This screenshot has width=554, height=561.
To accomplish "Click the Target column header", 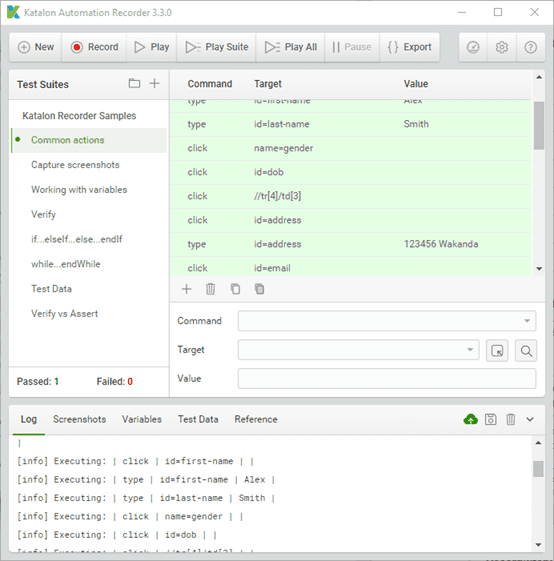I will tap(268, 84).
